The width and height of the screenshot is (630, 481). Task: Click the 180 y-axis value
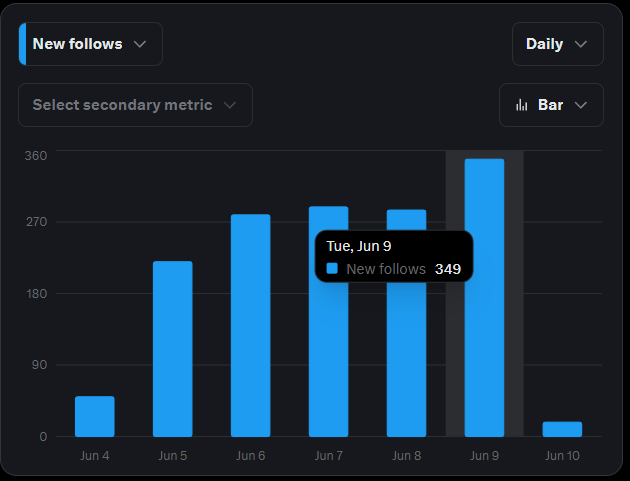tap(37, 293)
